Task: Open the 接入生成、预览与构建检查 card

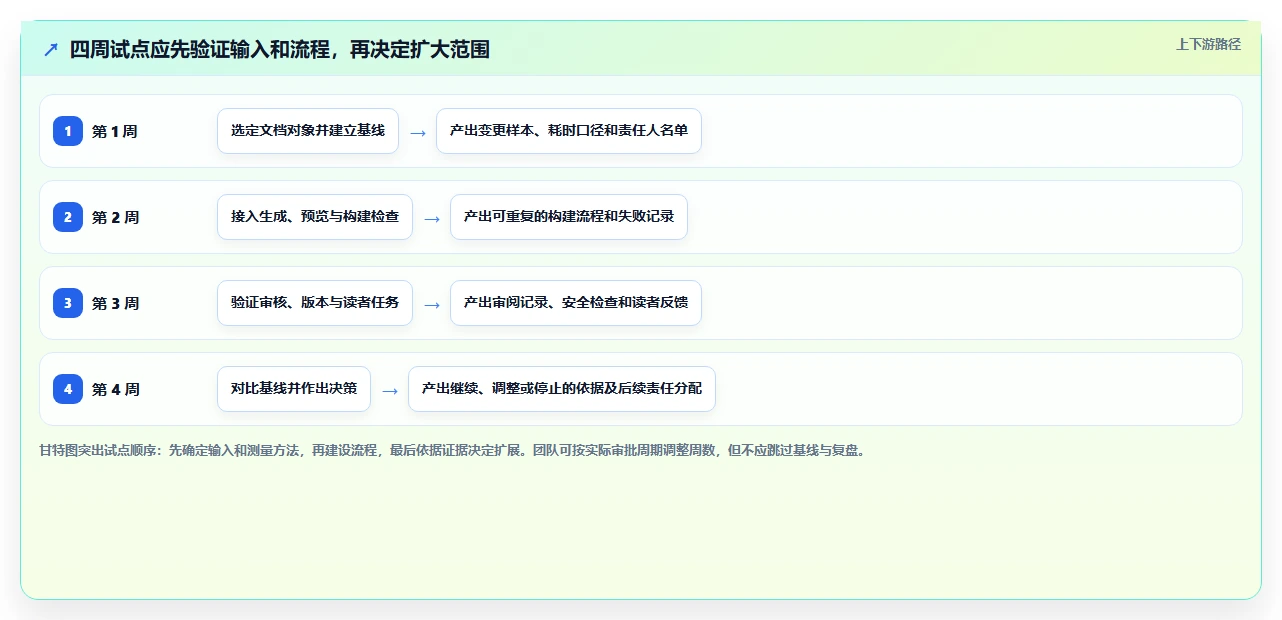Action: point(315,217)
